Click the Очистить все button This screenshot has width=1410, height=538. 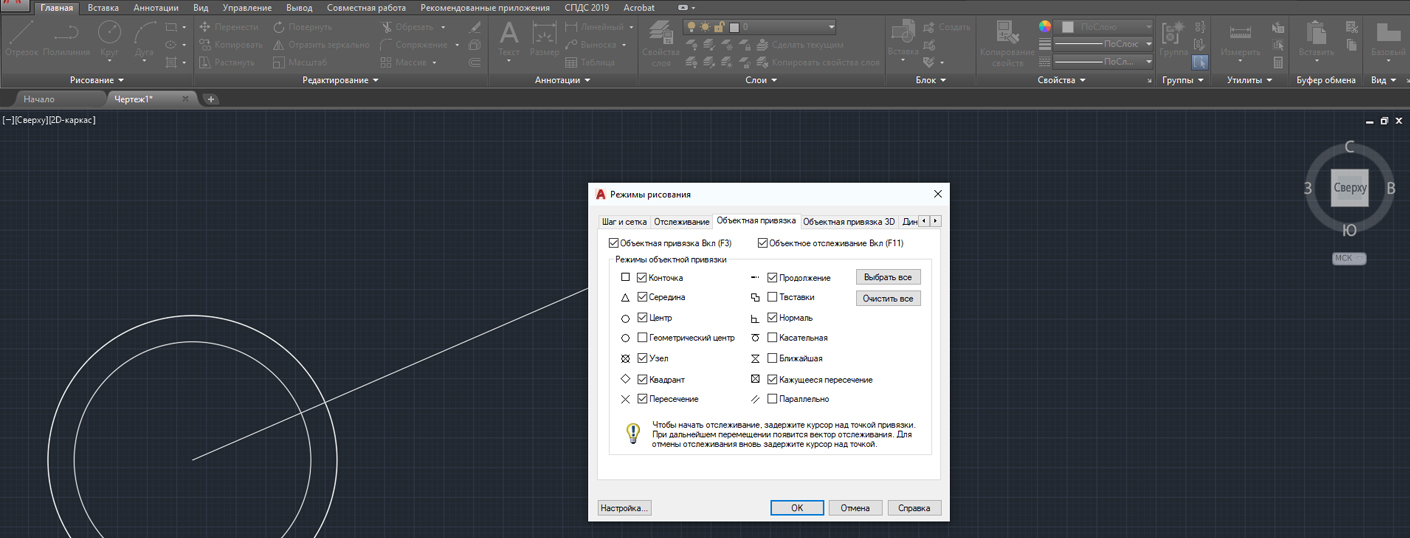coord(888,298)
